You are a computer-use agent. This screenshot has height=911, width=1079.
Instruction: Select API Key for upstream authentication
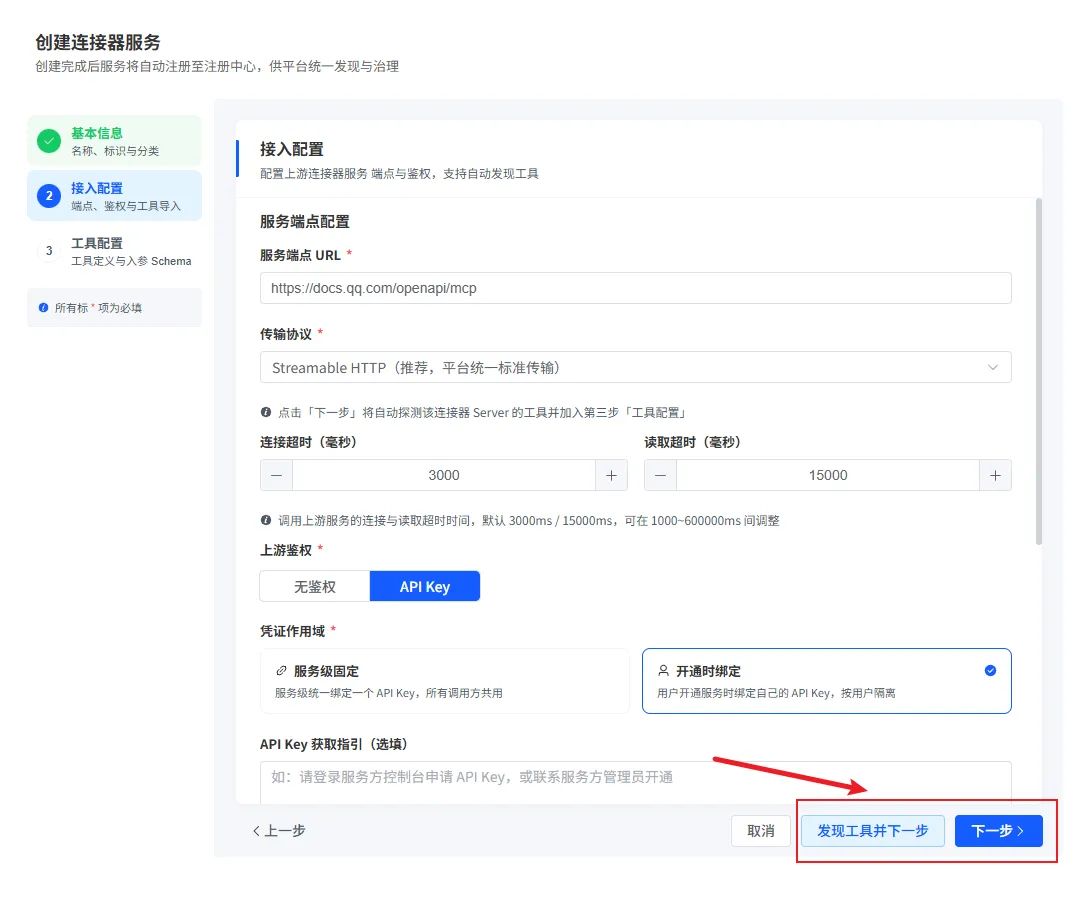point(425,586)
